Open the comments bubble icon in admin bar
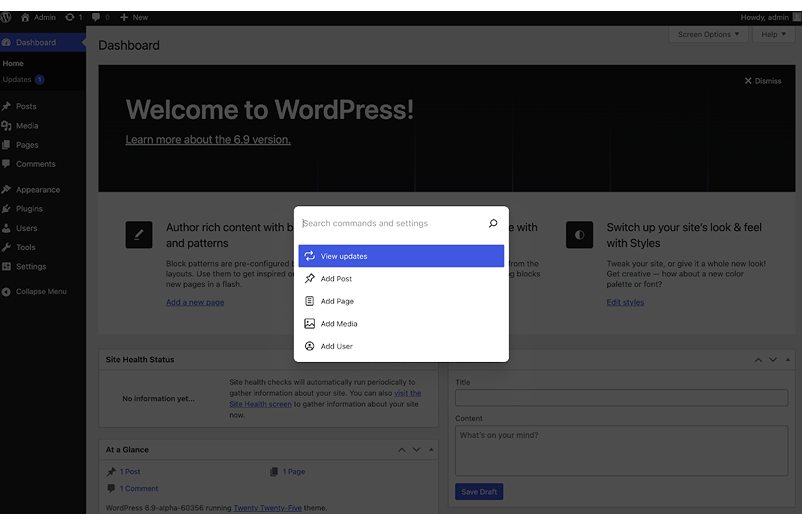 pos(96,17)
